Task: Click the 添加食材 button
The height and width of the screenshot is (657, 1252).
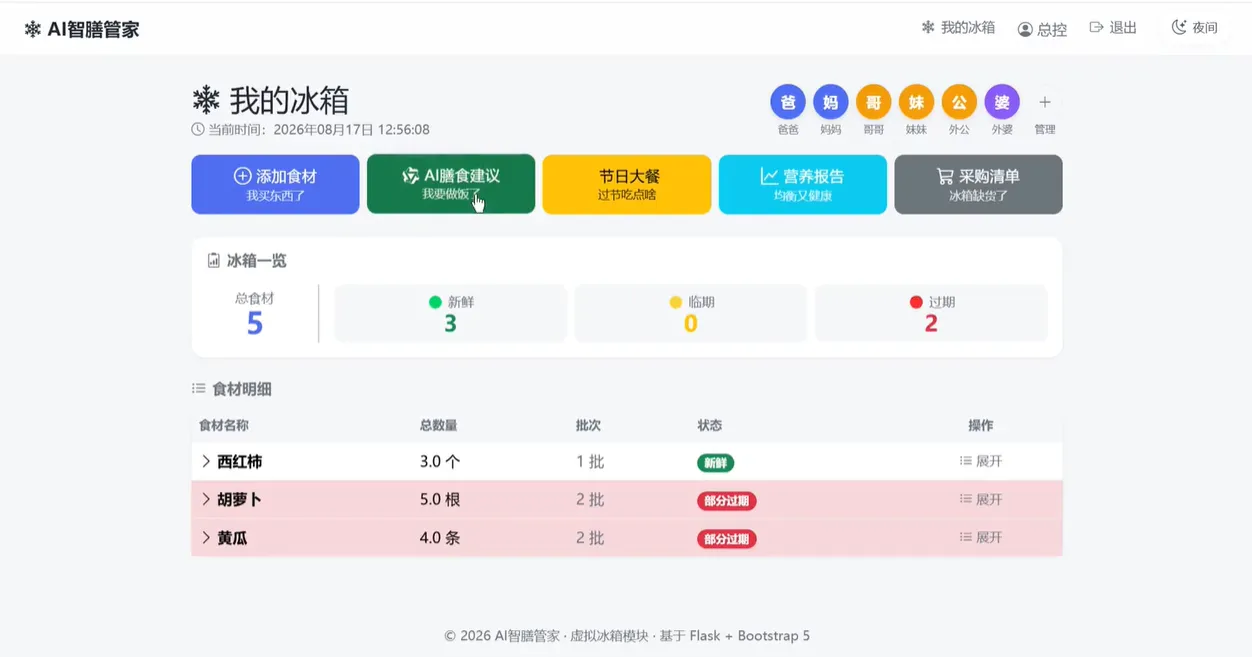Action: tap(275, 184)
